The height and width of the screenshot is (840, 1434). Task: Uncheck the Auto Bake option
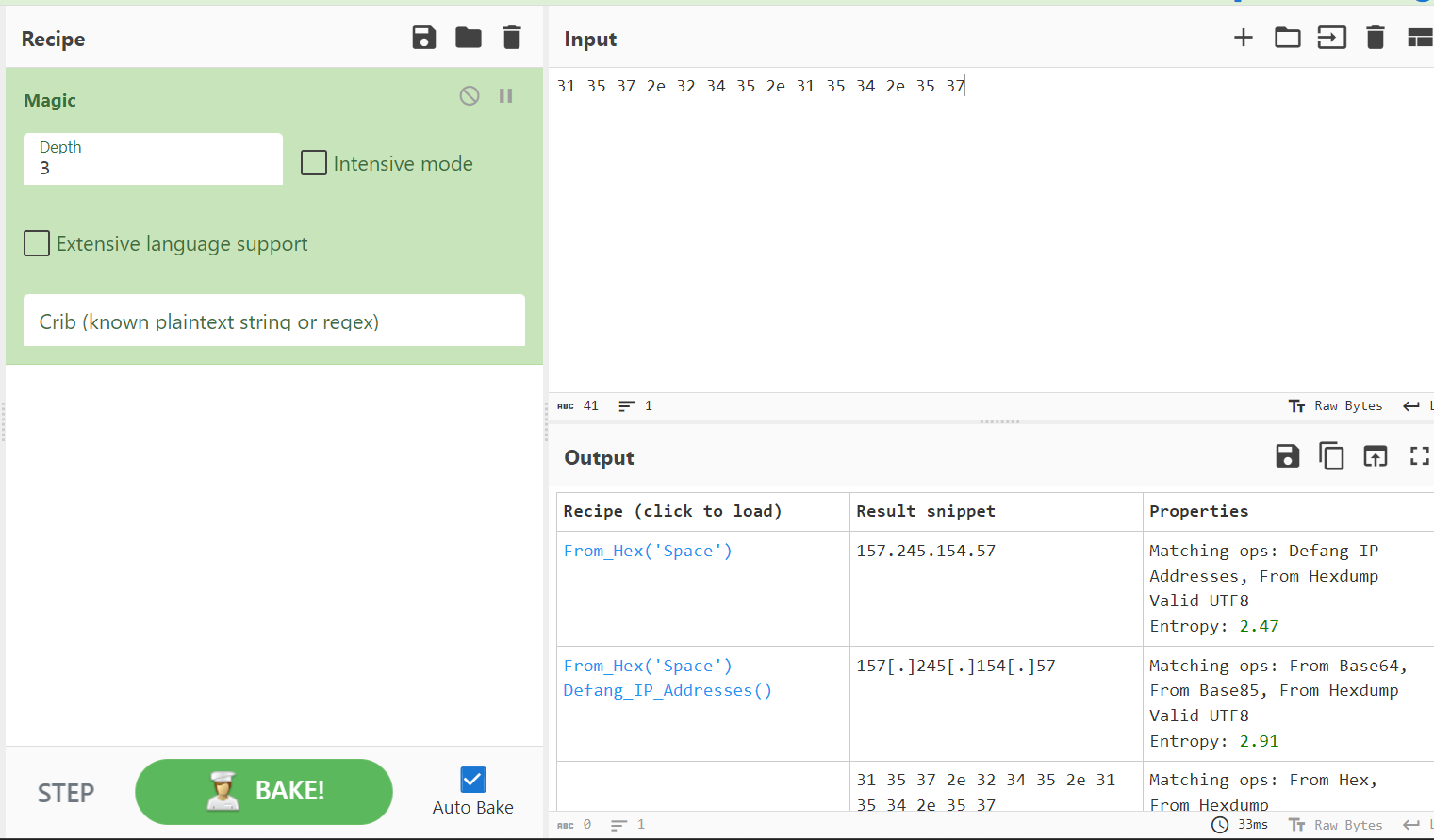click(472, 780)
